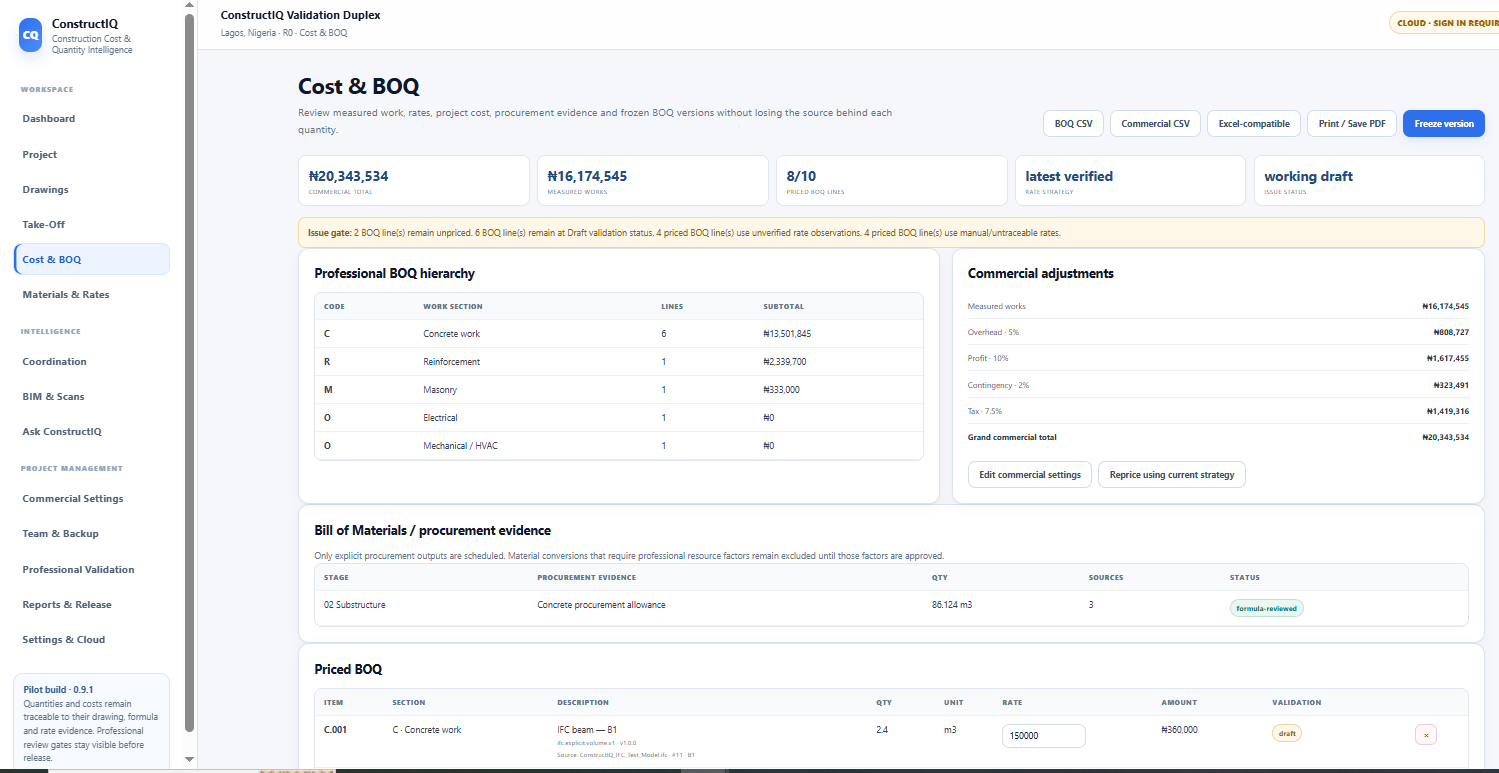
Task: Open Settings & Cloud
Action: 92,640
